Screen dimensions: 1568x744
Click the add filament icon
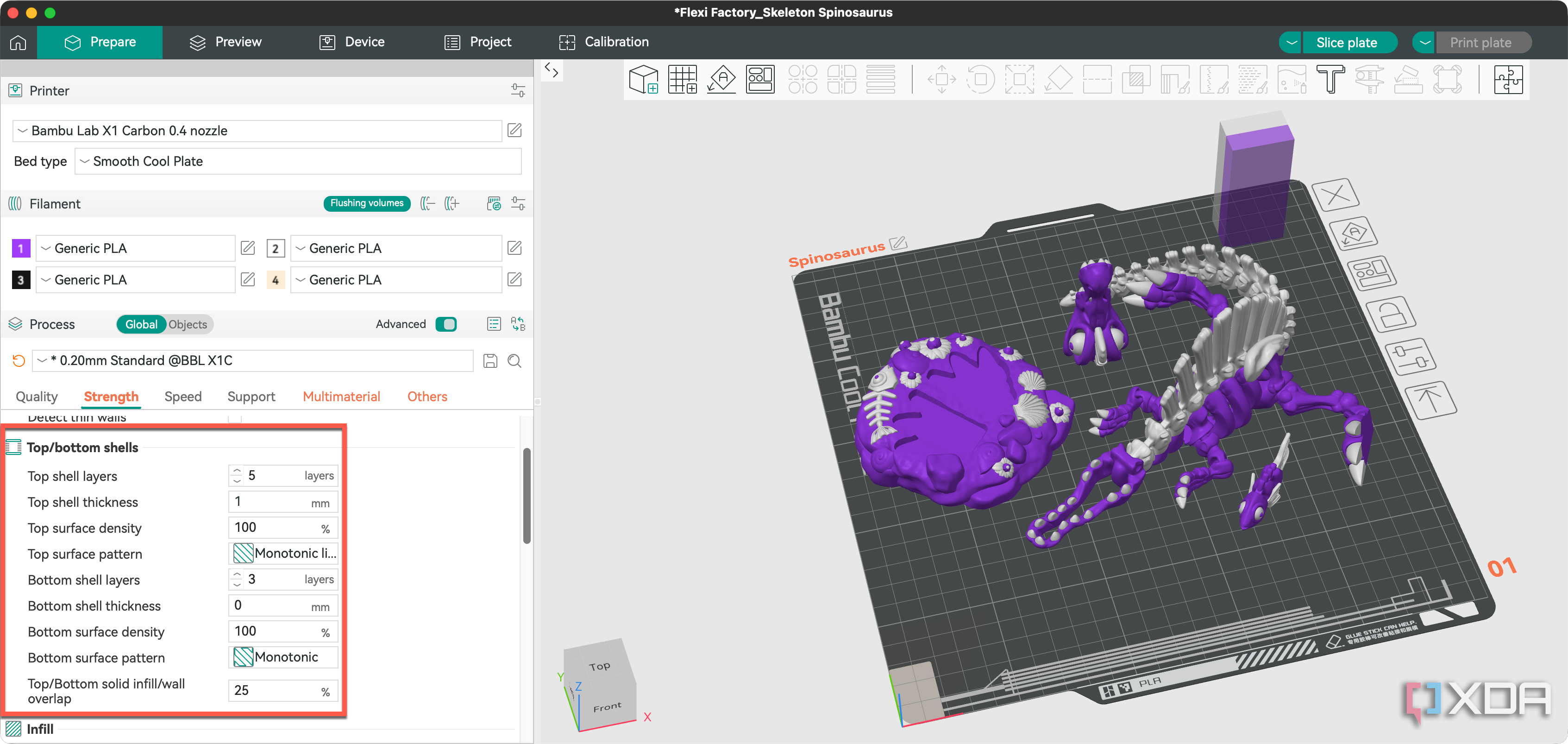[452, 203]
